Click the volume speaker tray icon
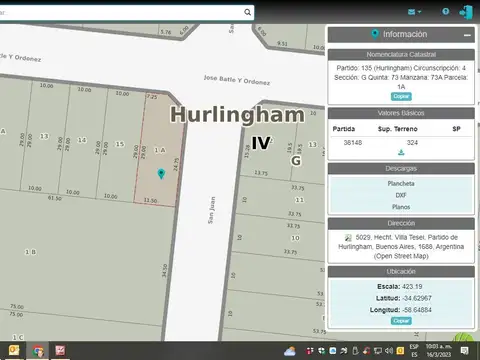480x360 pixels. point(389,351)
